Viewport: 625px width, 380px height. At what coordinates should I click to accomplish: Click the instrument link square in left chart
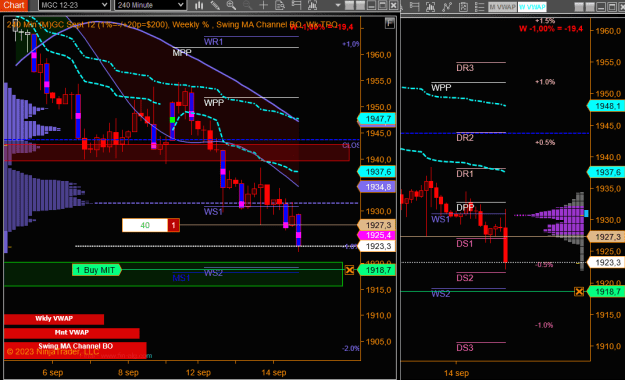349,6
